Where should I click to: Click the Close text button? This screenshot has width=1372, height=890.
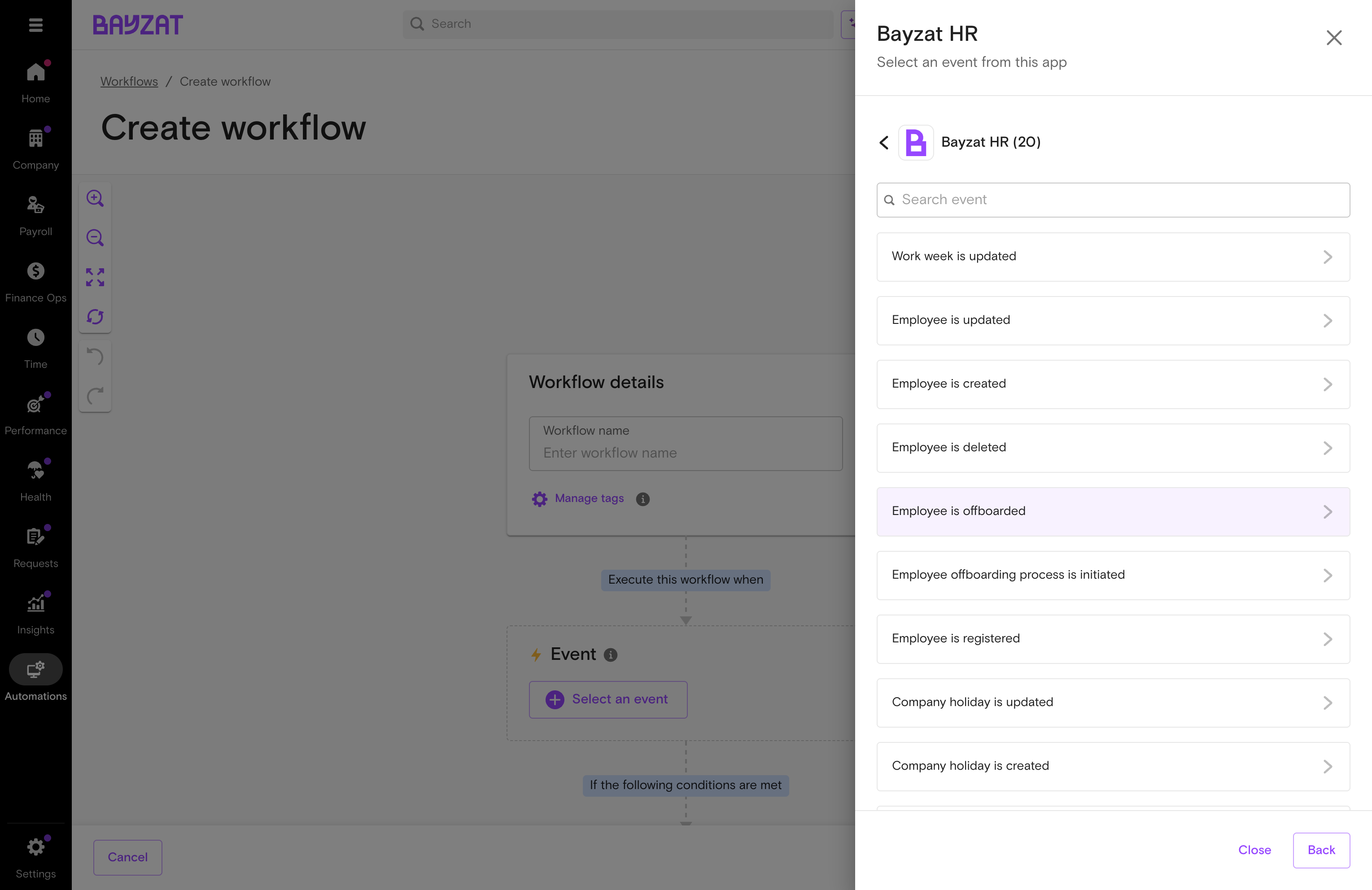[x=1254, y=850]
